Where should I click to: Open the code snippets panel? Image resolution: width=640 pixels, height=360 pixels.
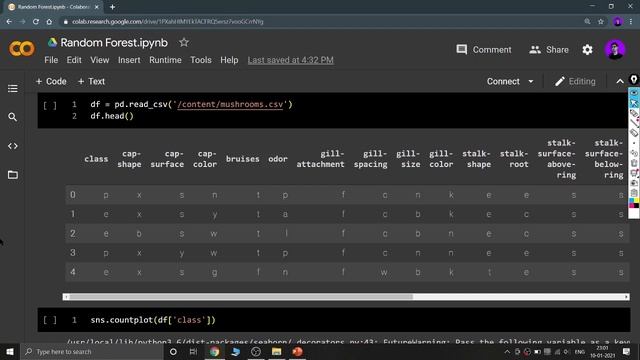coord(13,146)
